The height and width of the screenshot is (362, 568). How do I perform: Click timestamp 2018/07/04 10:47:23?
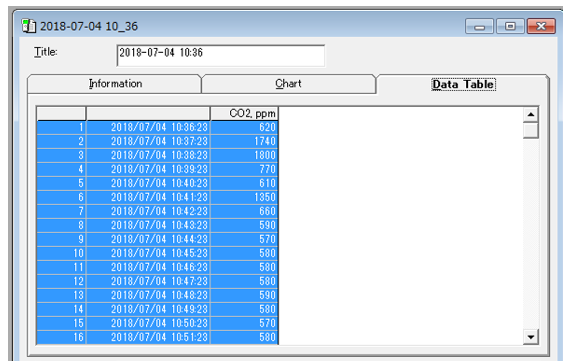pyautogui.click(x=148, y=282)
